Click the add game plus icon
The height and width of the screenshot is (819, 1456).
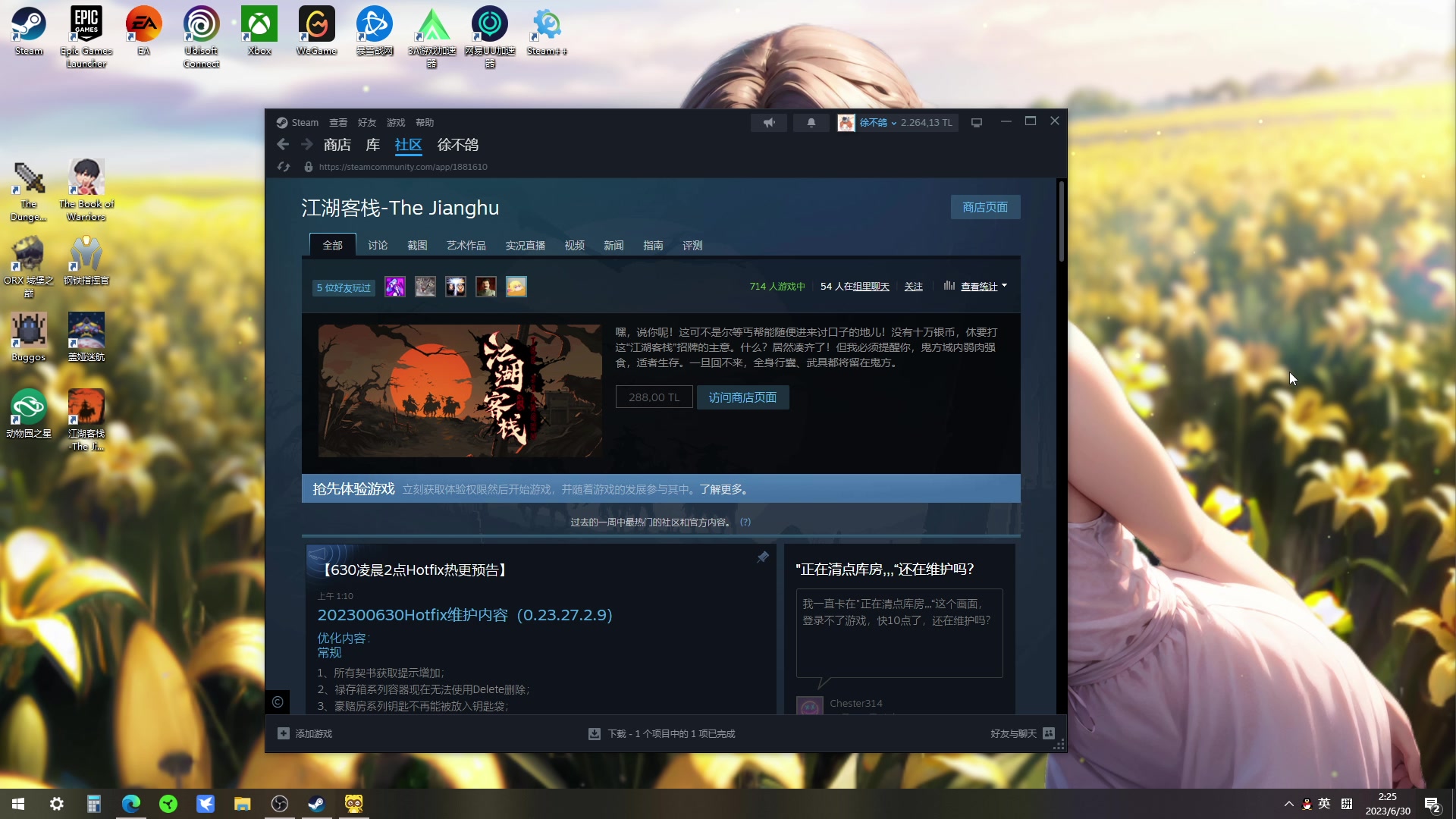coord(284,733)
